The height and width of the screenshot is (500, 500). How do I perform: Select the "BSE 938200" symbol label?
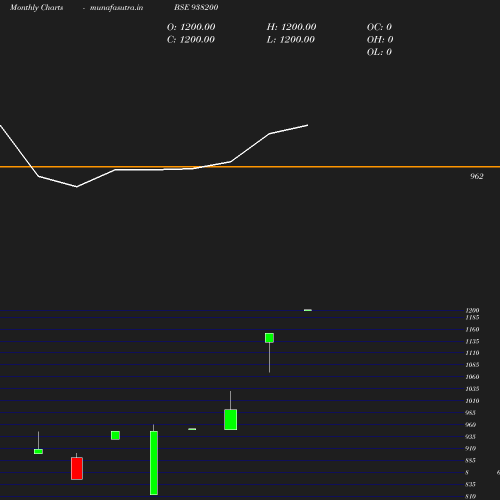coord(196,7)
